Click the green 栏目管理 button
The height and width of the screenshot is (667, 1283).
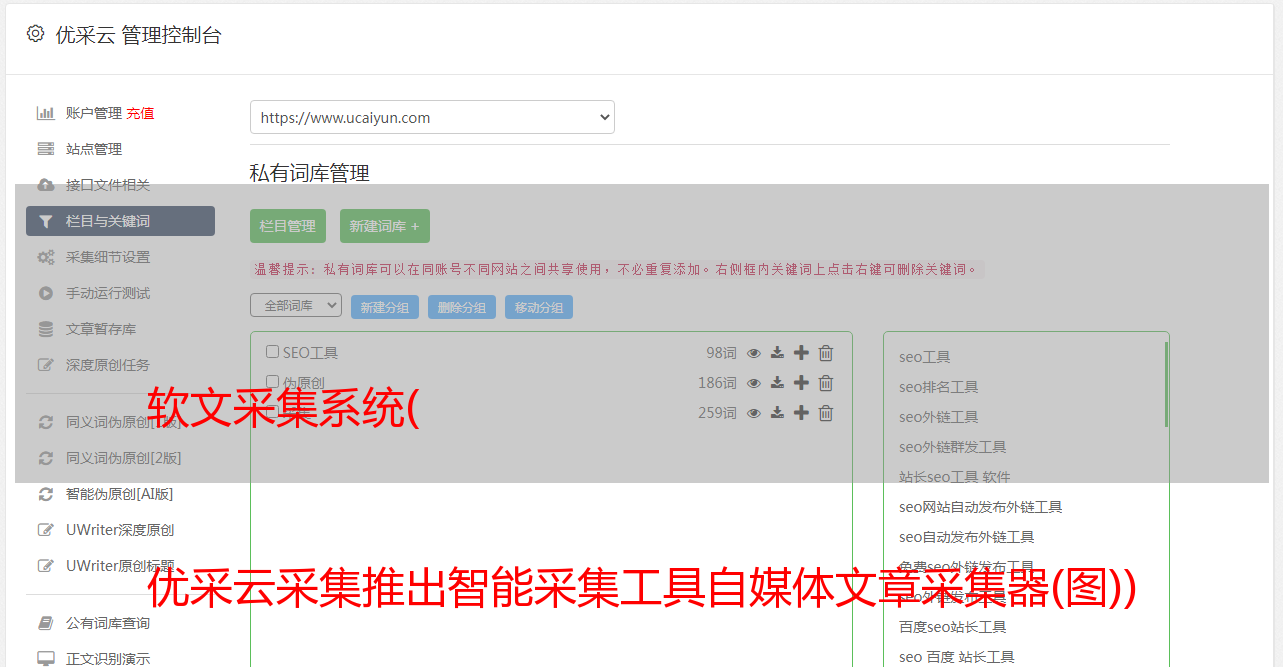coord(288,226)
